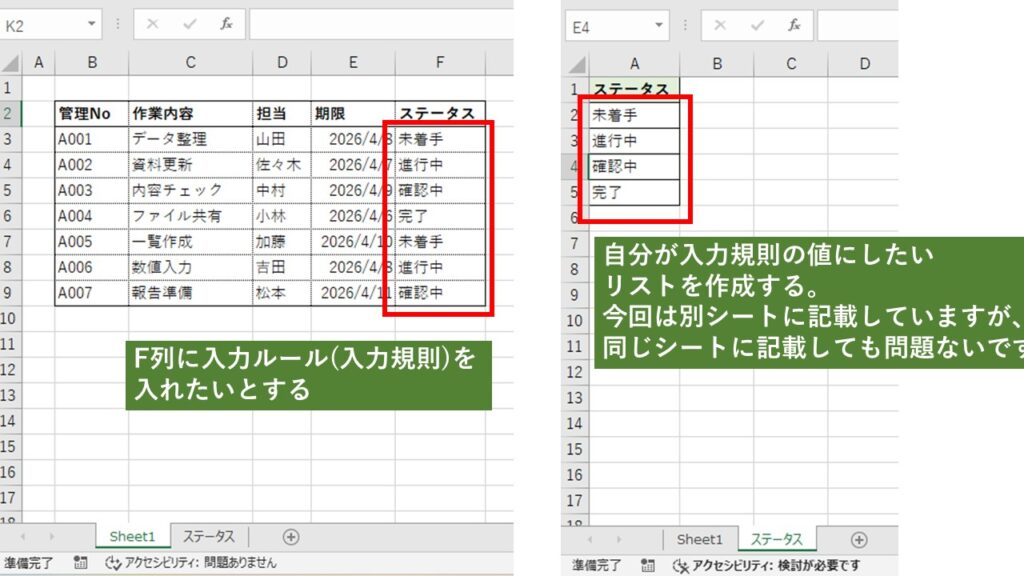
Task: Switch to ステータス tab next to active Sheet1
Action: coord(208,537)
